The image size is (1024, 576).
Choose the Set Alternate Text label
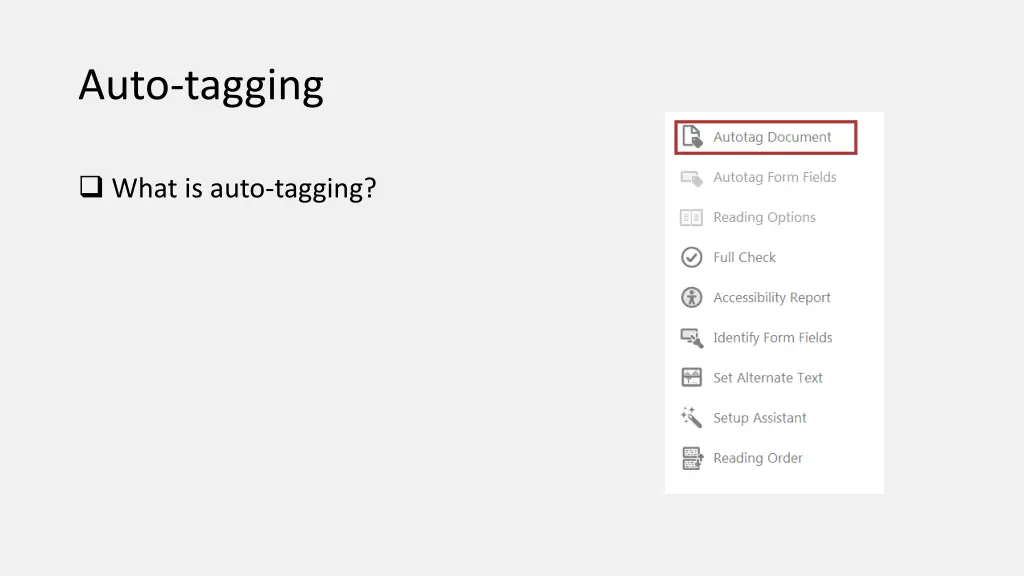click(767, 377)
